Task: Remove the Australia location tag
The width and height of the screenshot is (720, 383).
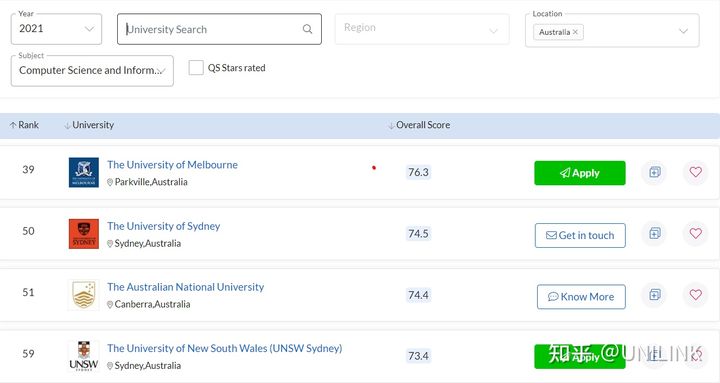Action: click(x=575, y=32)
